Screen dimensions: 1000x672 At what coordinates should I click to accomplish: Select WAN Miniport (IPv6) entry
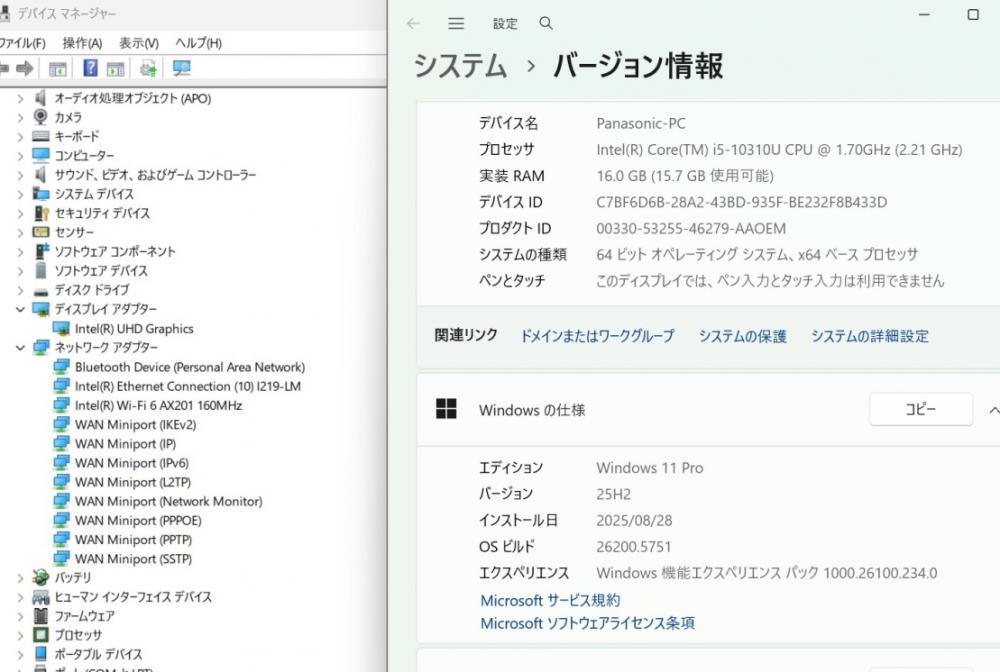[x=131, y=462]
